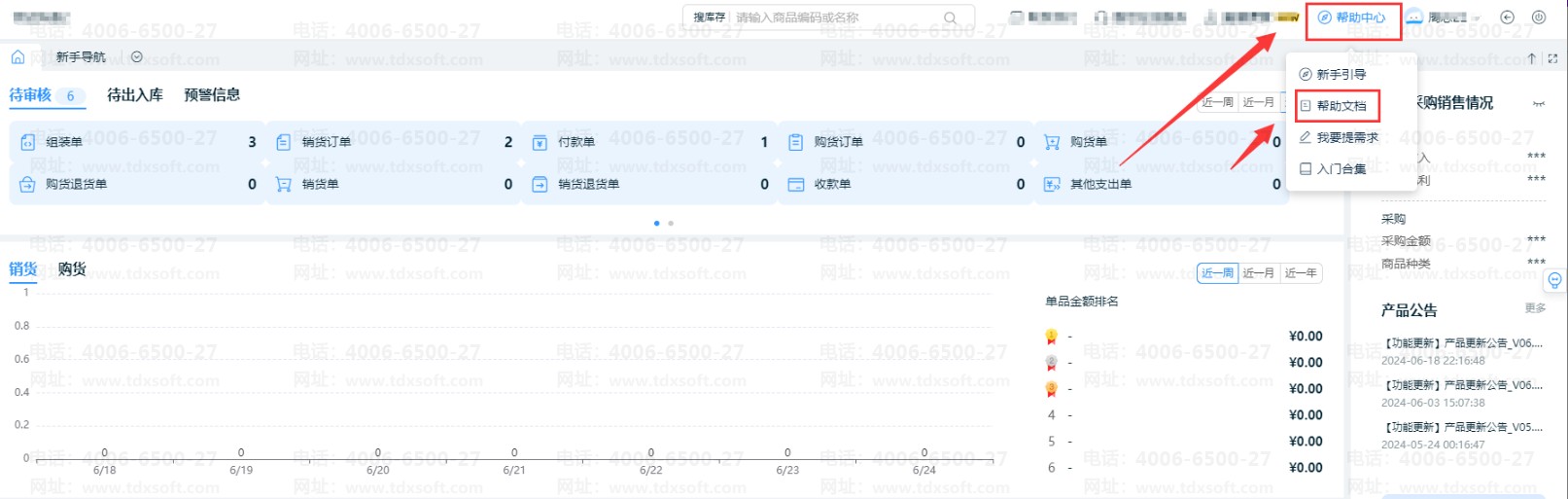Click the product code search input field
Screen dimensions: 1568x499
coord(836,18)
